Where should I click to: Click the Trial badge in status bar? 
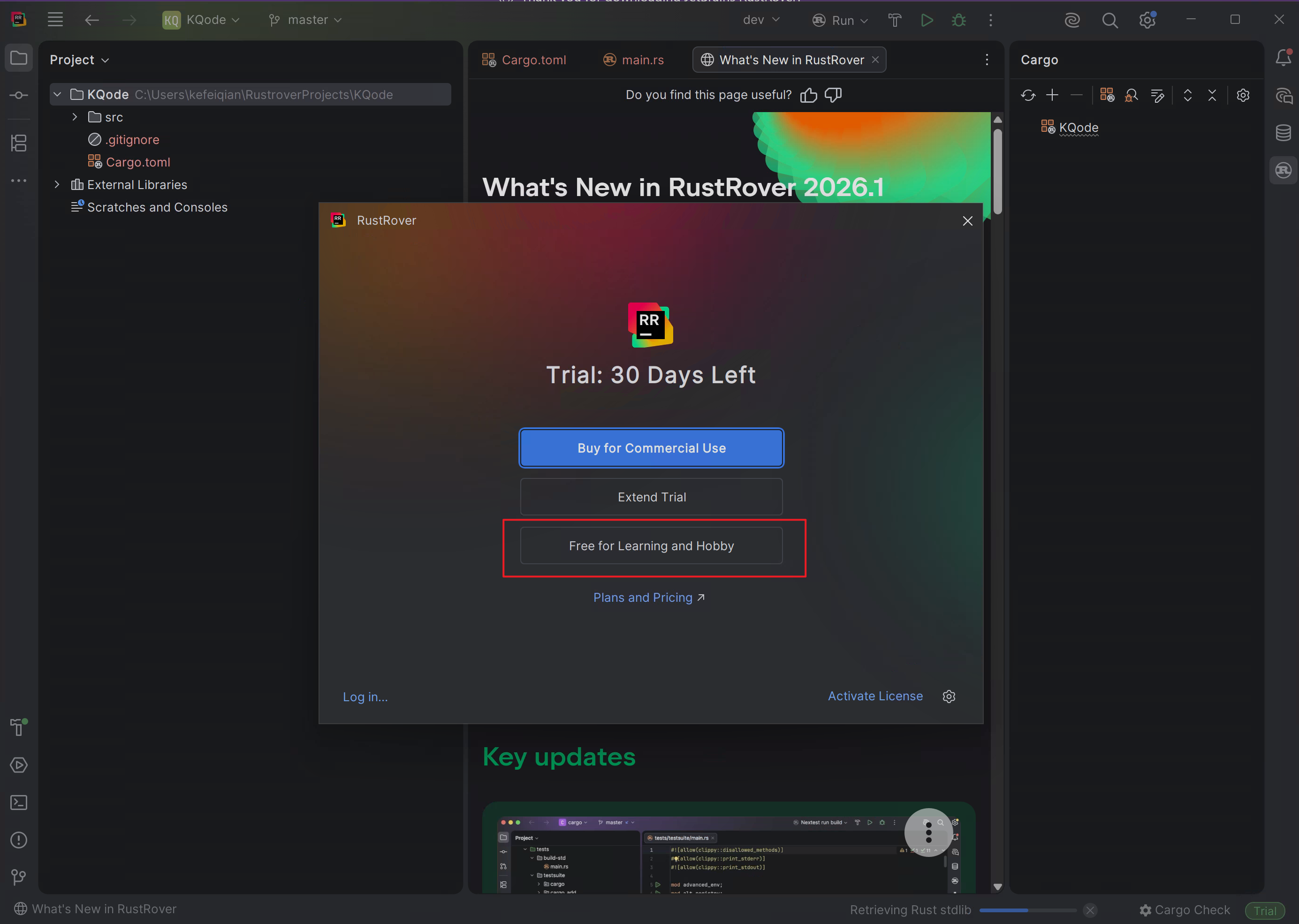(1265, 910)
